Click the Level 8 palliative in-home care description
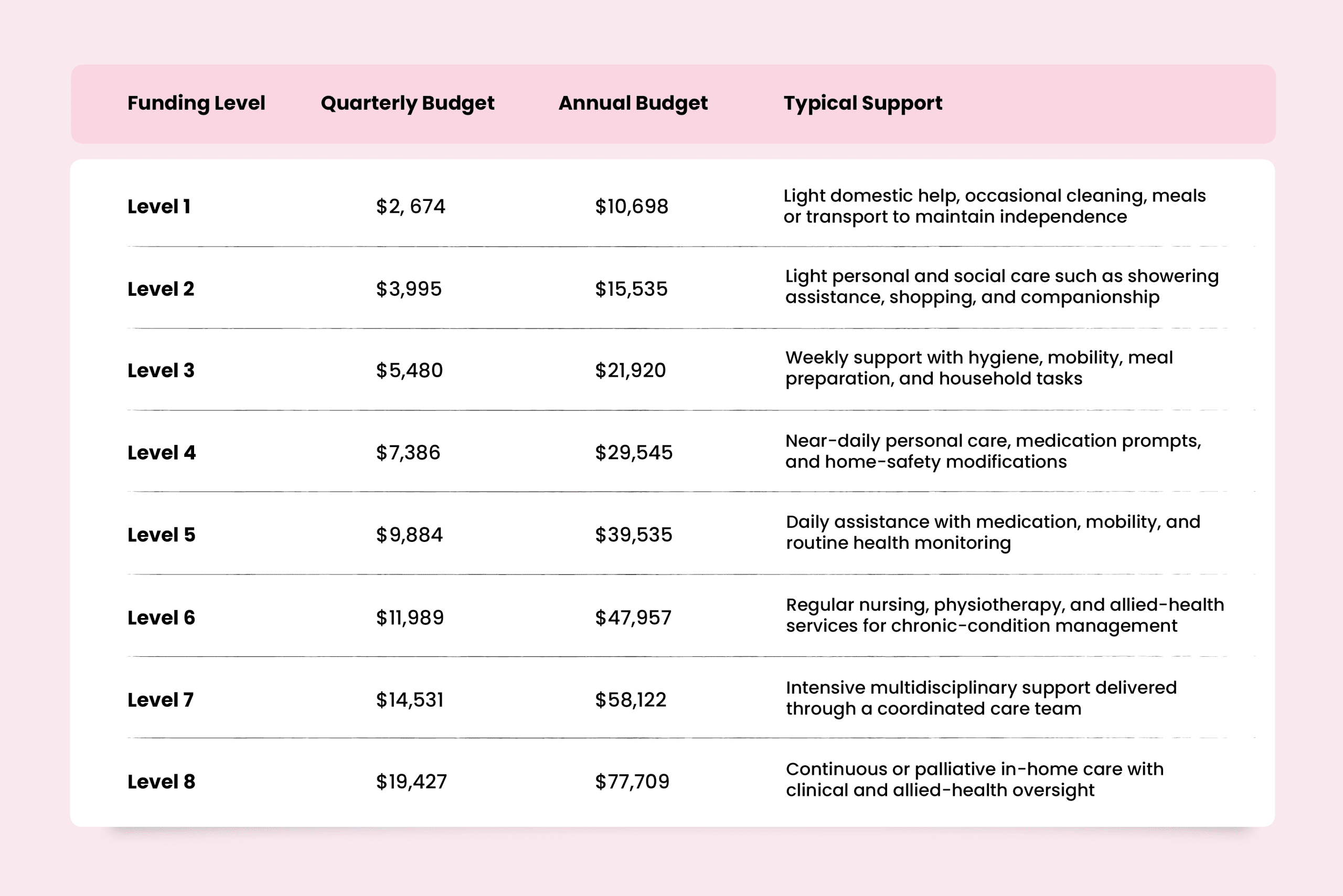 coord(974,780)
